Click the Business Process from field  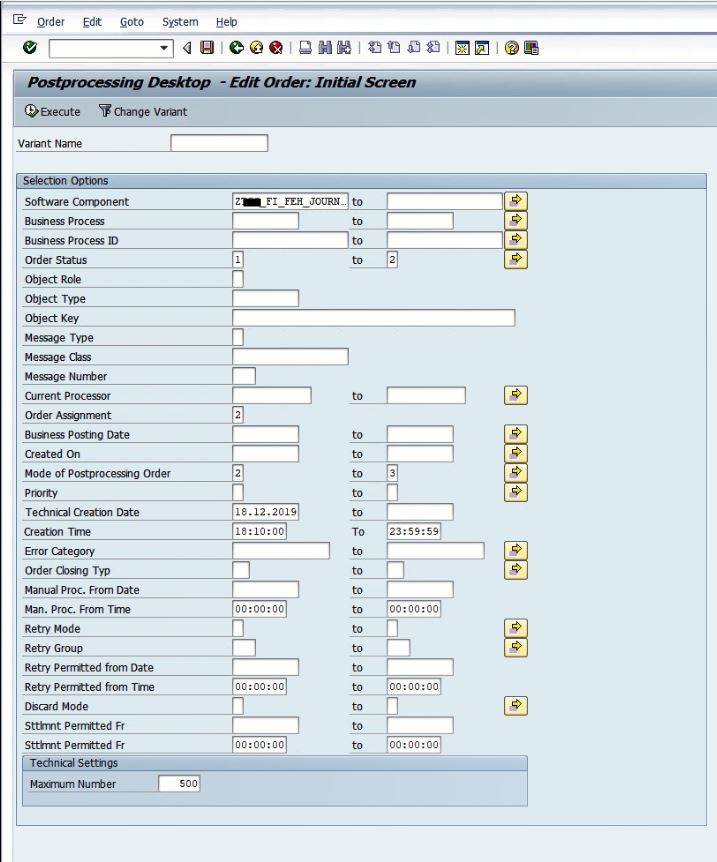(x=266, y=220)
